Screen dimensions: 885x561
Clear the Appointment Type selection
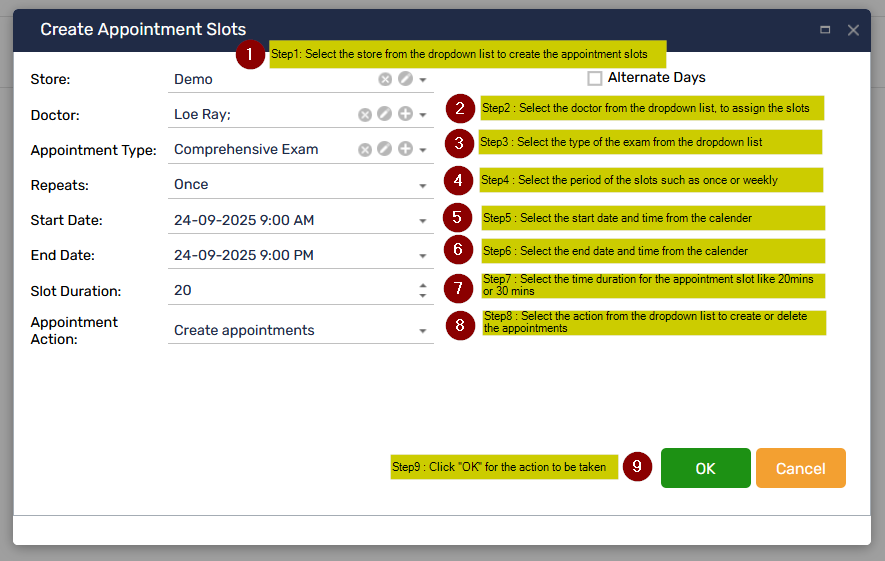click(x=365, y=150)
